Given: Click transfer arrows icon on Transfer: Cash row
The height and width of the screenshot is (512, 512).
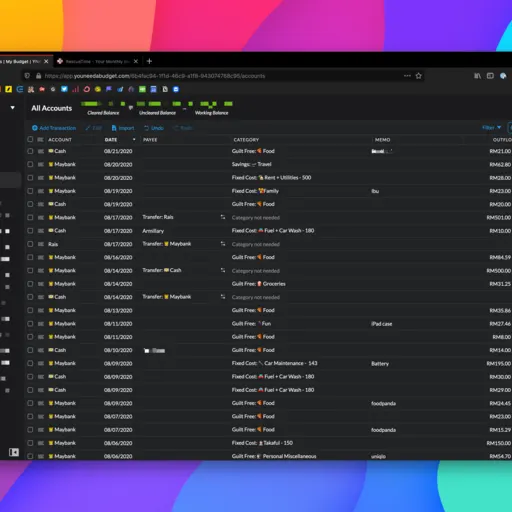Looking at the screenshot, I should pos(223,270).
